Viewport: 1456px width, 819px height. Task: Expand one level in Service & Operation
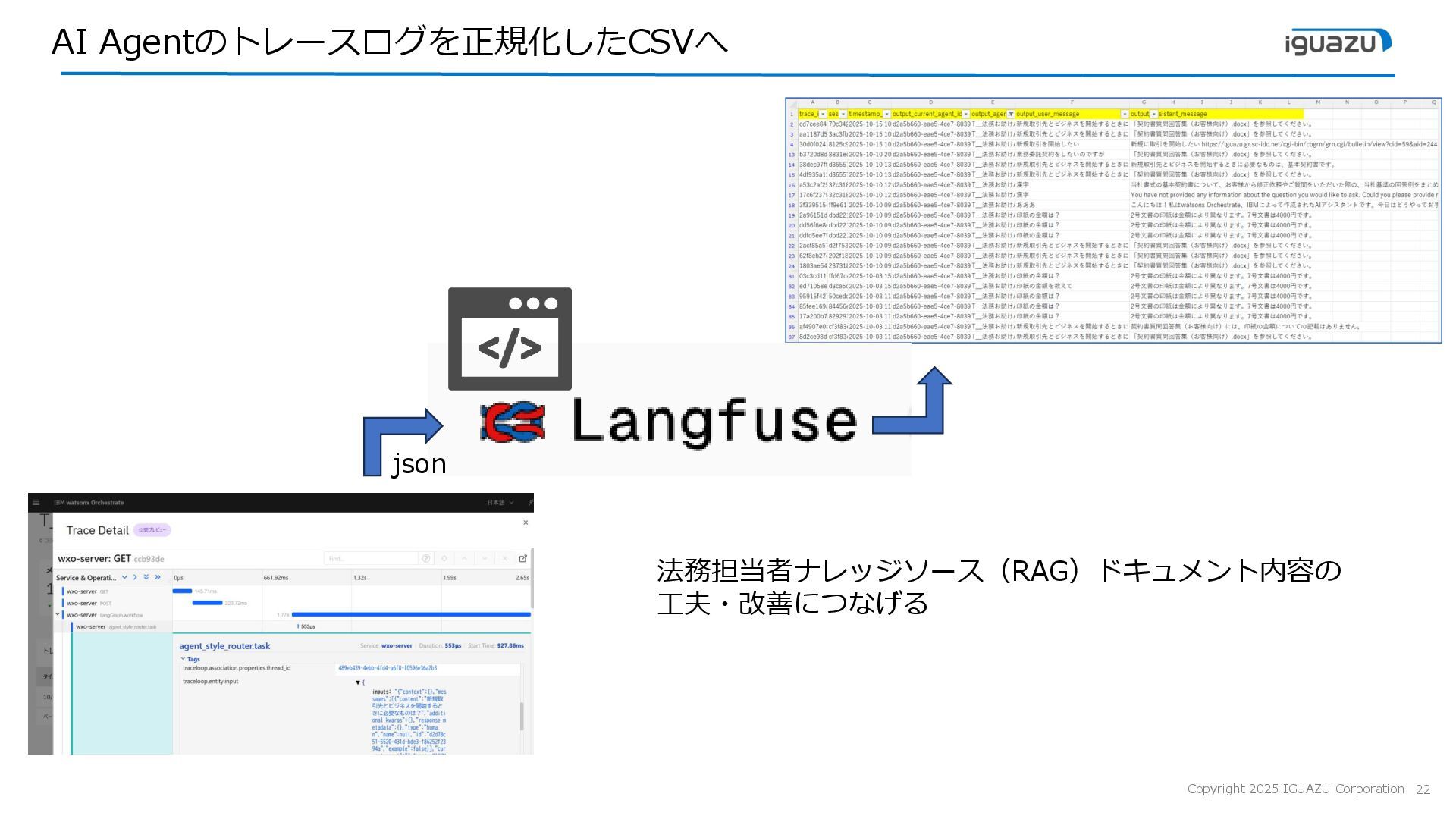pos(124,578)
